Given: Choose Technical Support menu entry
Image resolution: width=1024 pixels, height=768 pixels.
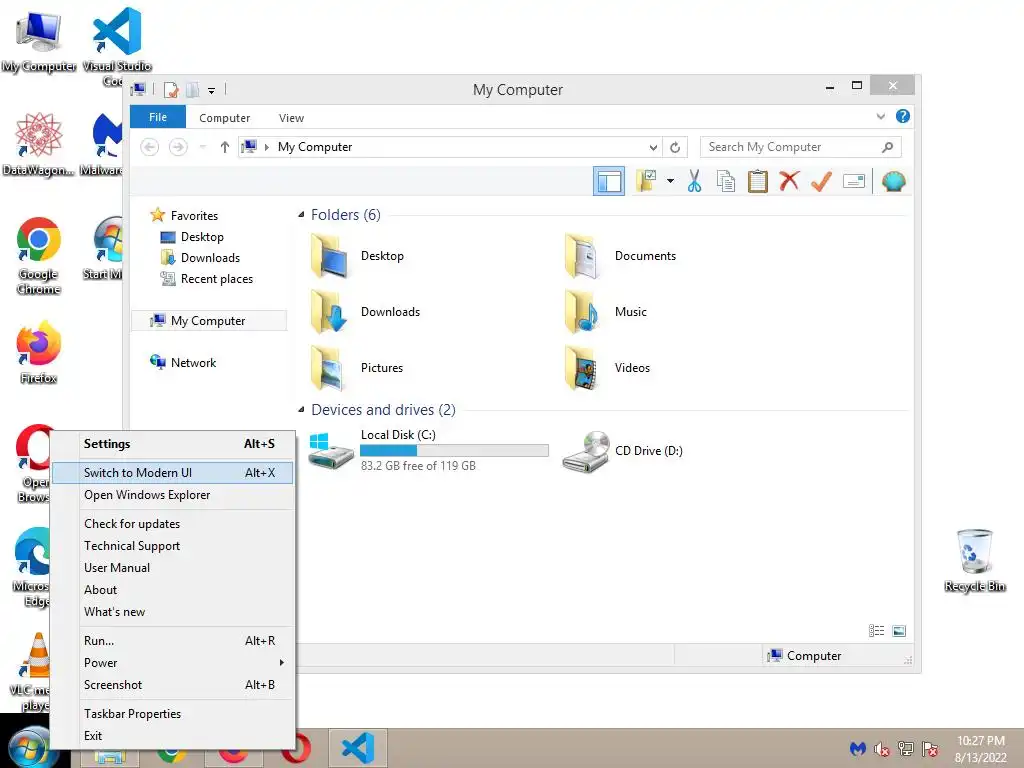Looking at the screenshot, I should click(173, 546).
